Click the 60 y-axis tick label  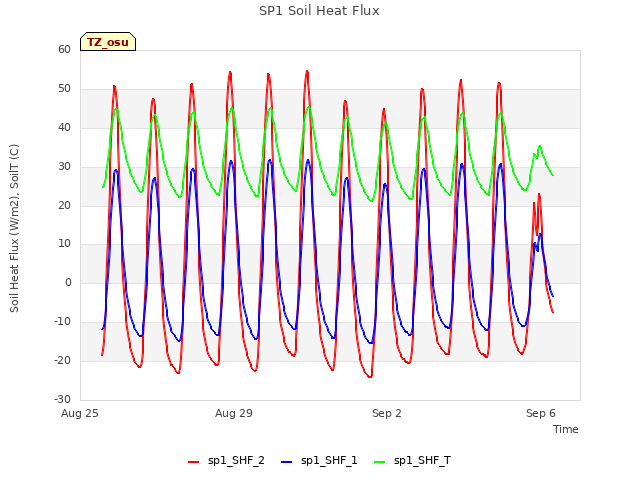(64, 49)
